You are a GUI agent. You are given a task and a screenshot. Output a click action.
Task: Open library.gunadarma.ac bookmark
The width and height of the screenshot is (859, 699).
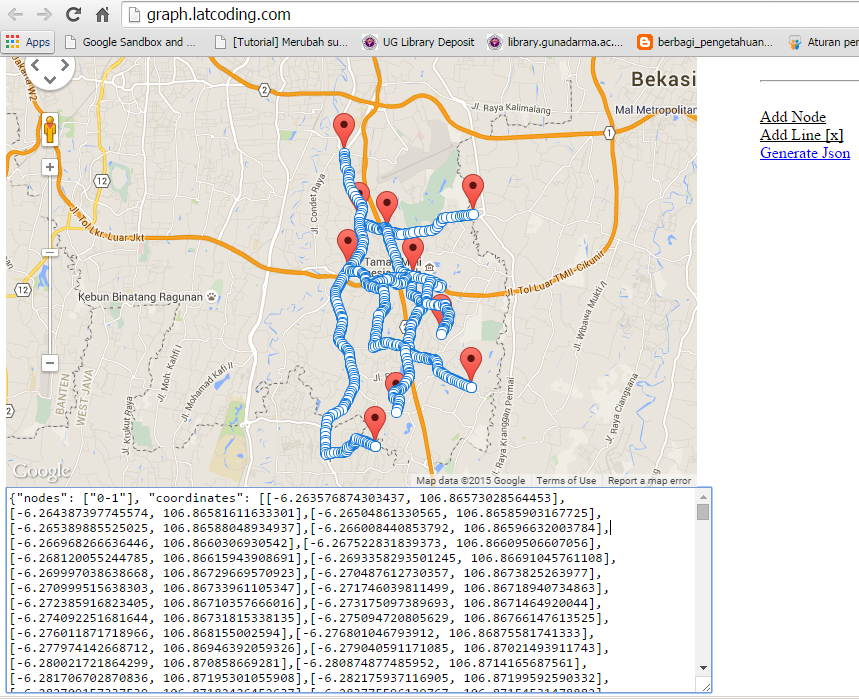point(555,42)
